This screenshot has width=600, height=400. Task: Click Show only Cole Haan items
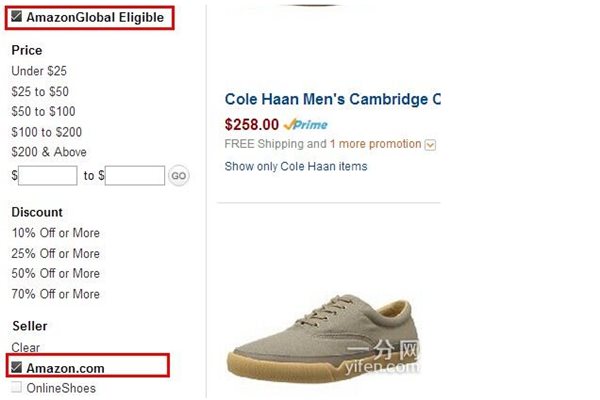295,166
